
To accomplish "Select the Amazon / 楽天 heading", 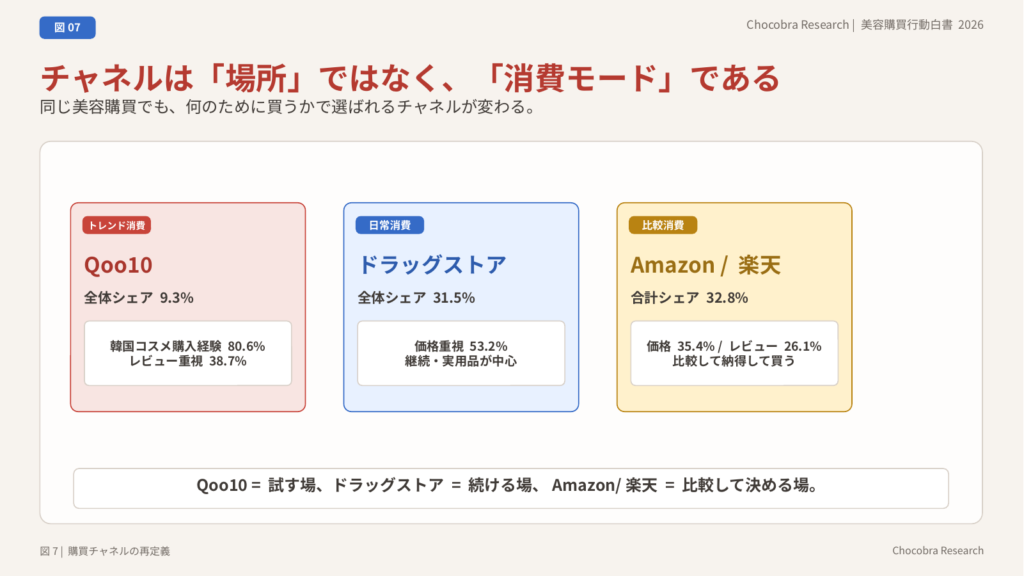I will [705, 265].
